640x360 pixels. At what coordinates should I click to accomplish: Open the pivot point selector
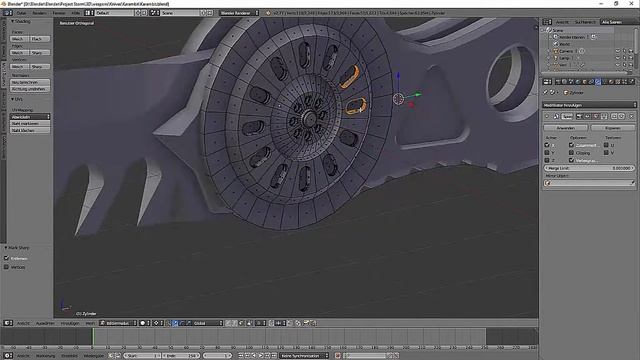(158, 323)
